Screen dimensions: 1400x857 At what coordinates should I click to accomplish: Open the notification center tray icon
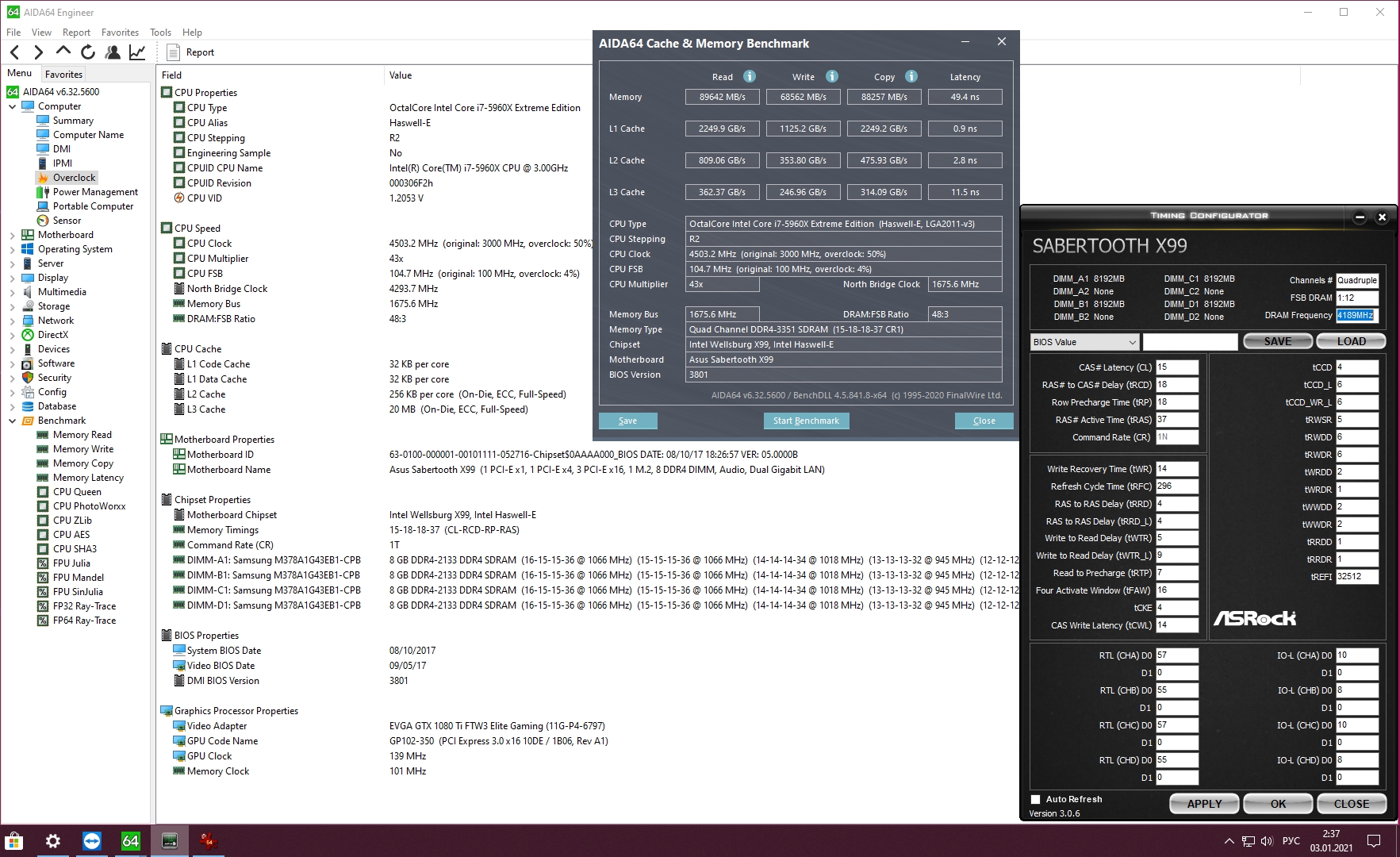[x=1374, y=841]
